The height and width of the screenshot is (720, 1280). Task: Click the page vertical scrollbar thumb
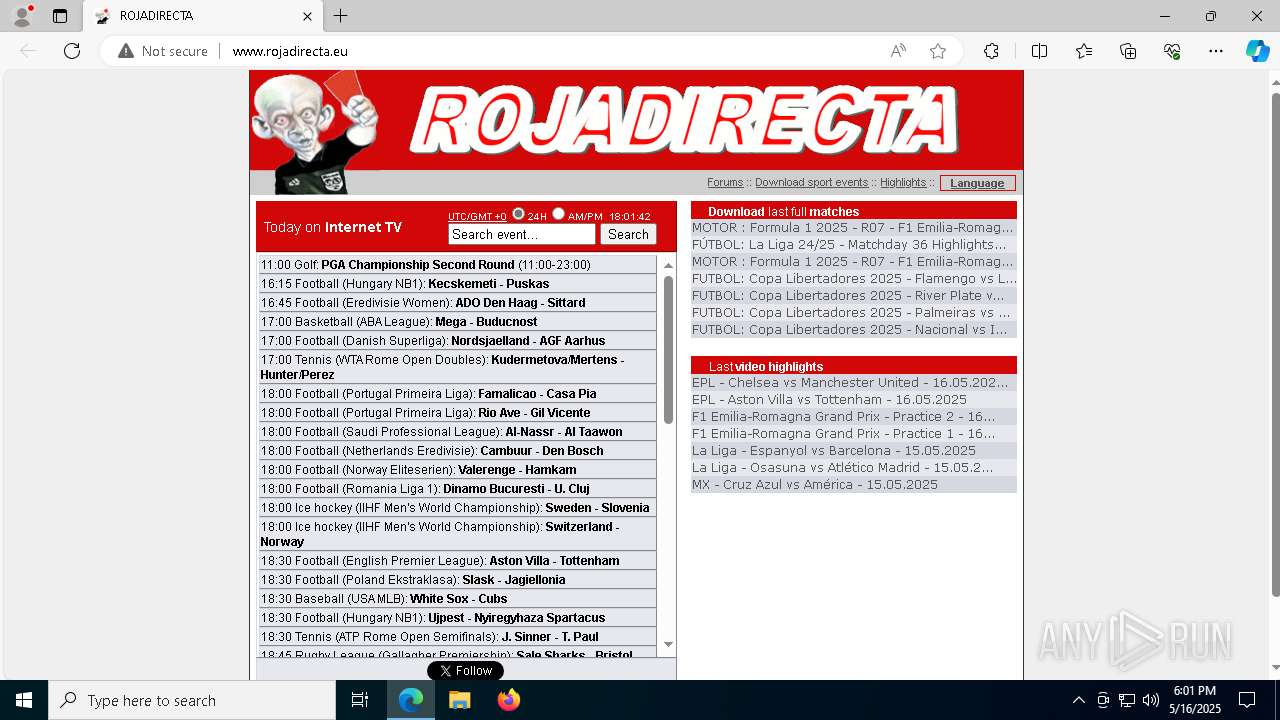click(1275, 345)
